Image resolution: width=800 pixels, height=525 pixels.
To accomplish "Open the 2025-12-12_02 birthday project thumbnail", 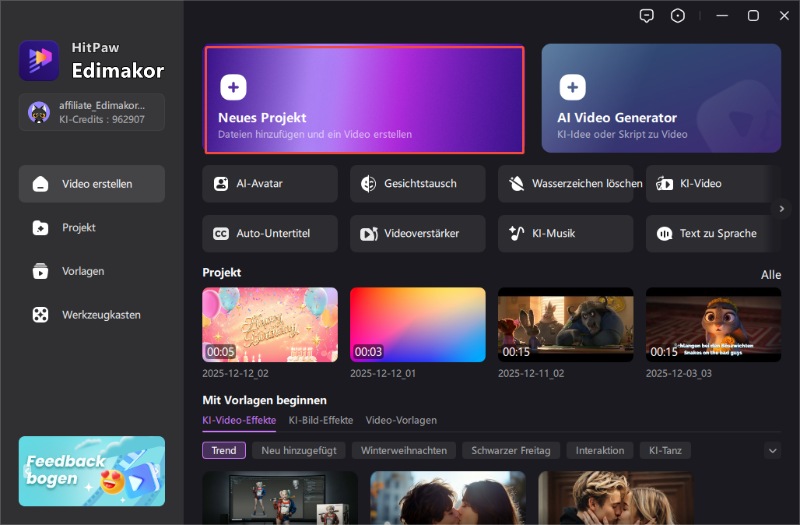I will pyautogui.click(x=270, y=325).
